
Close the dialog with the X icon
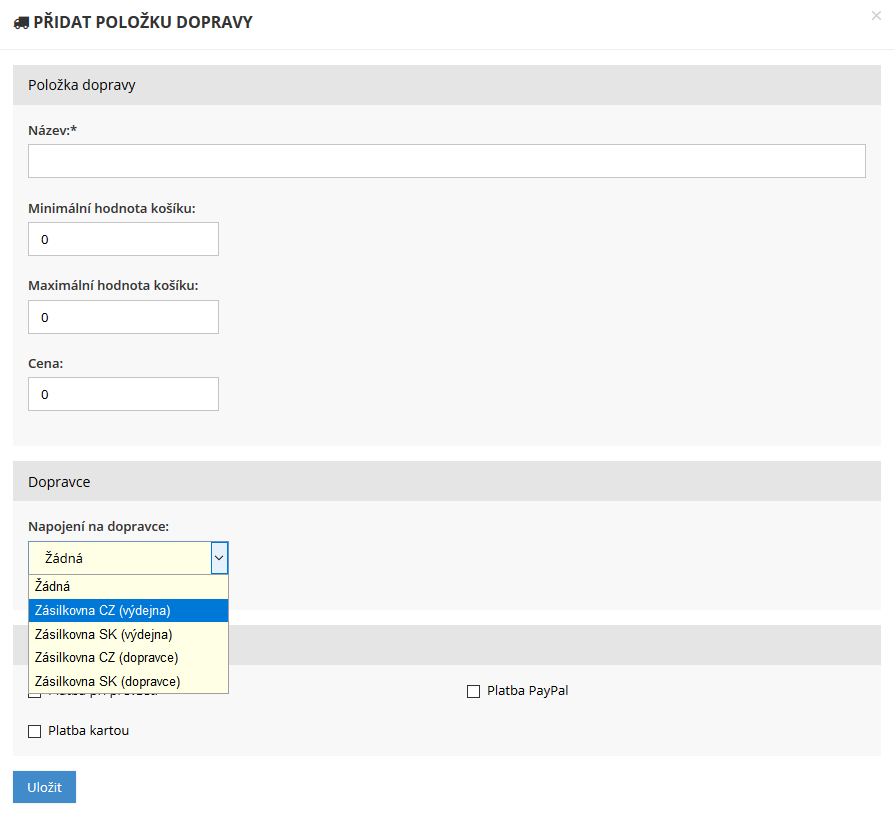[x=876, y=16]
